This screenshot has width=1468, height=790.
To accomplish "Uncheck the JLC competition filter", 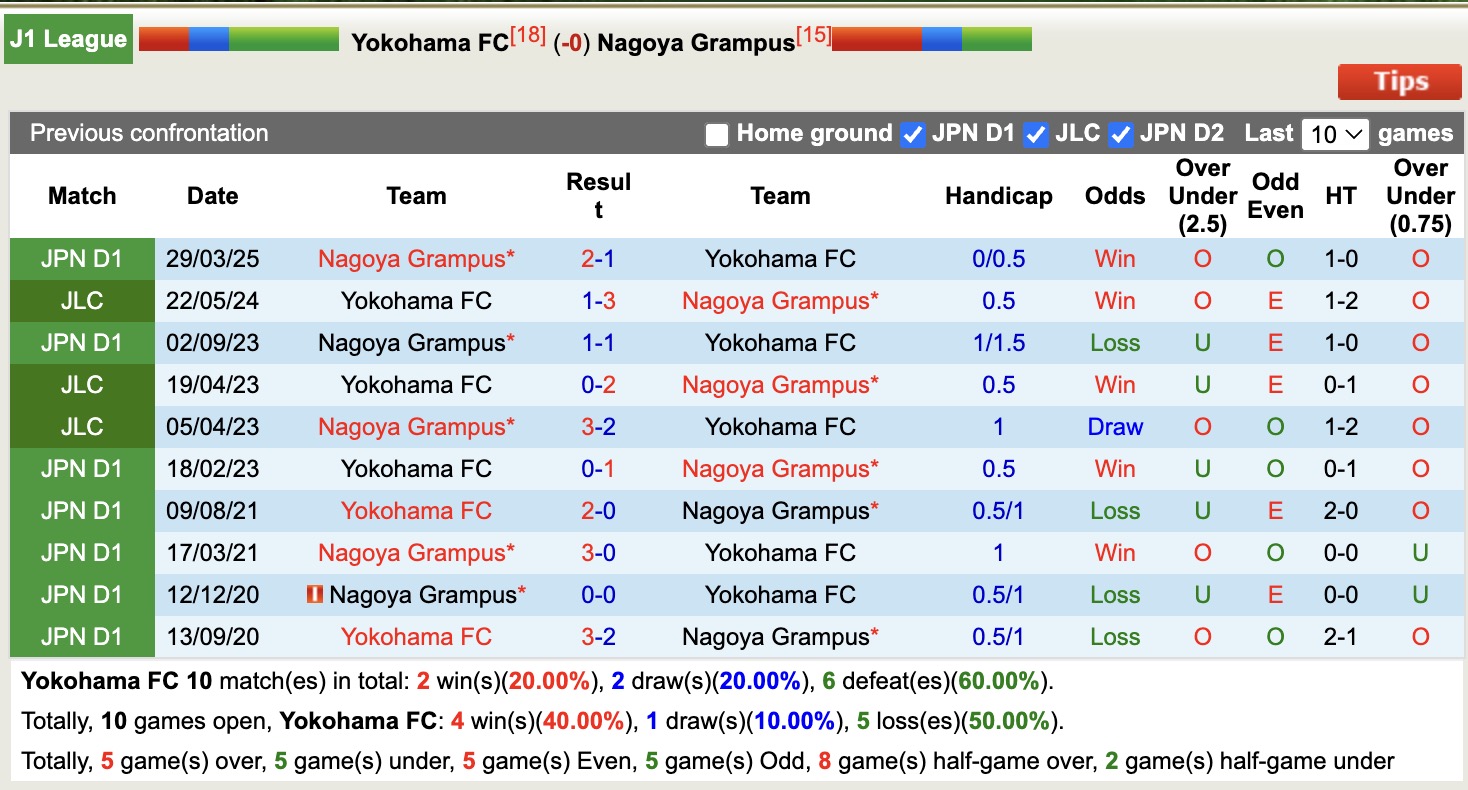I will point(1037,133).
